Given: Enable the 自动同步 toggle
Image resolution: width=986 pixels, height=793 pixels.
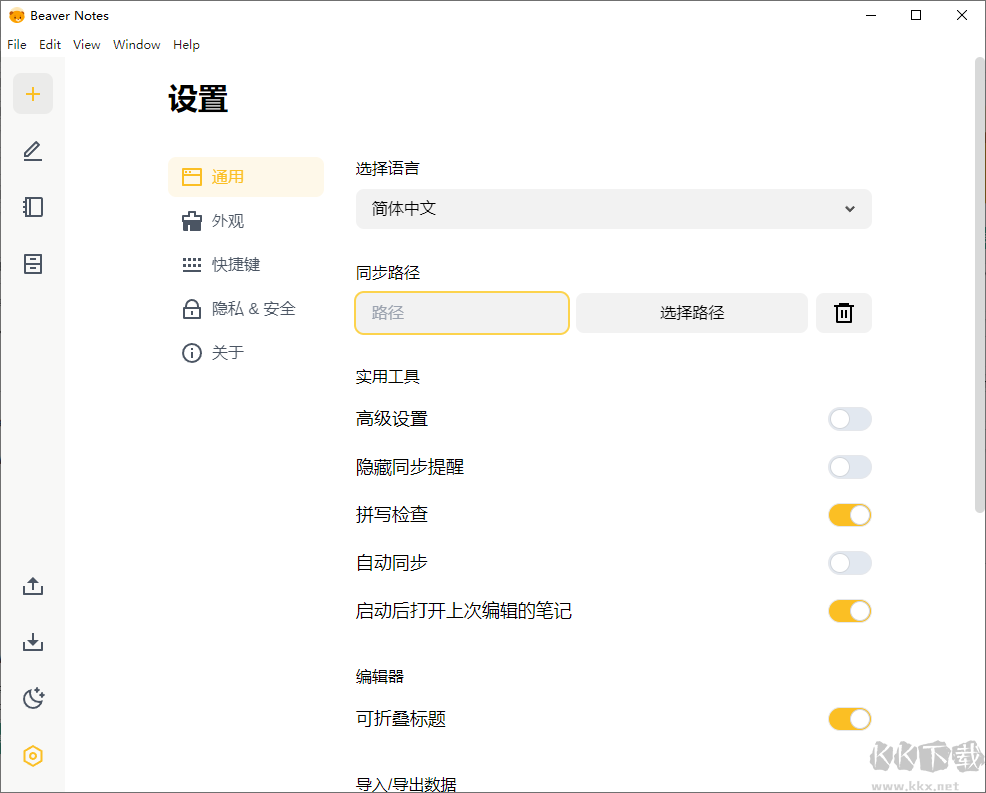Looking at the screenshot, I should [849, 563].
